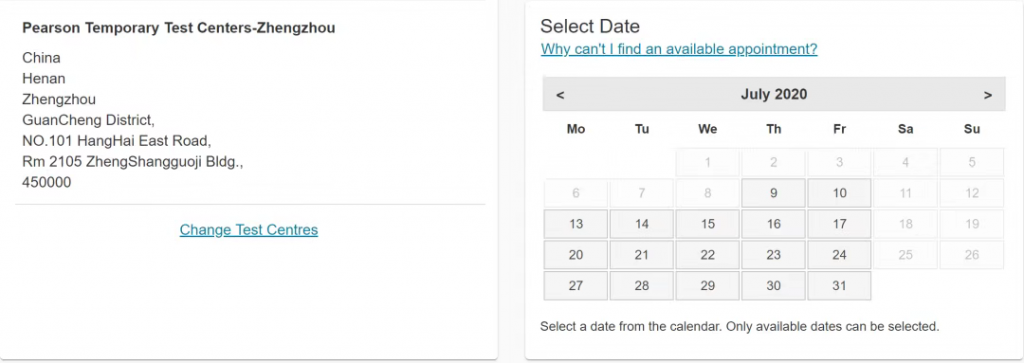
Task: Select July 23 date
Action: pos(773,255)
